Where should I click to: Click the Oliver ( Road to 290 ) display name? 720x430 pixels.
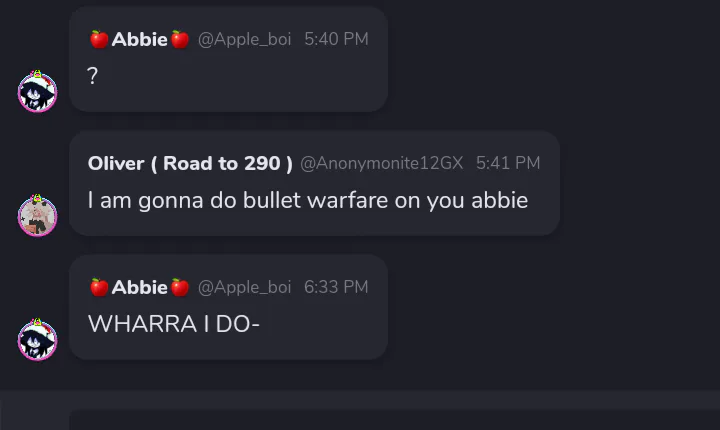pyautogui.click(x=190, y=164)
